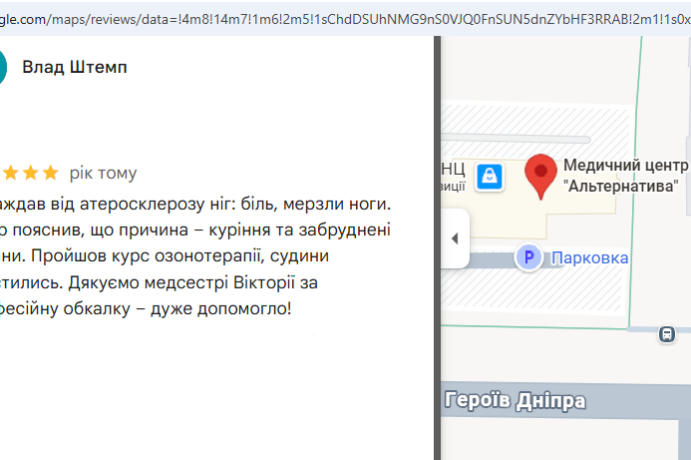
Task: Click the review text about озонотерапії
Action: click(195, 256)
